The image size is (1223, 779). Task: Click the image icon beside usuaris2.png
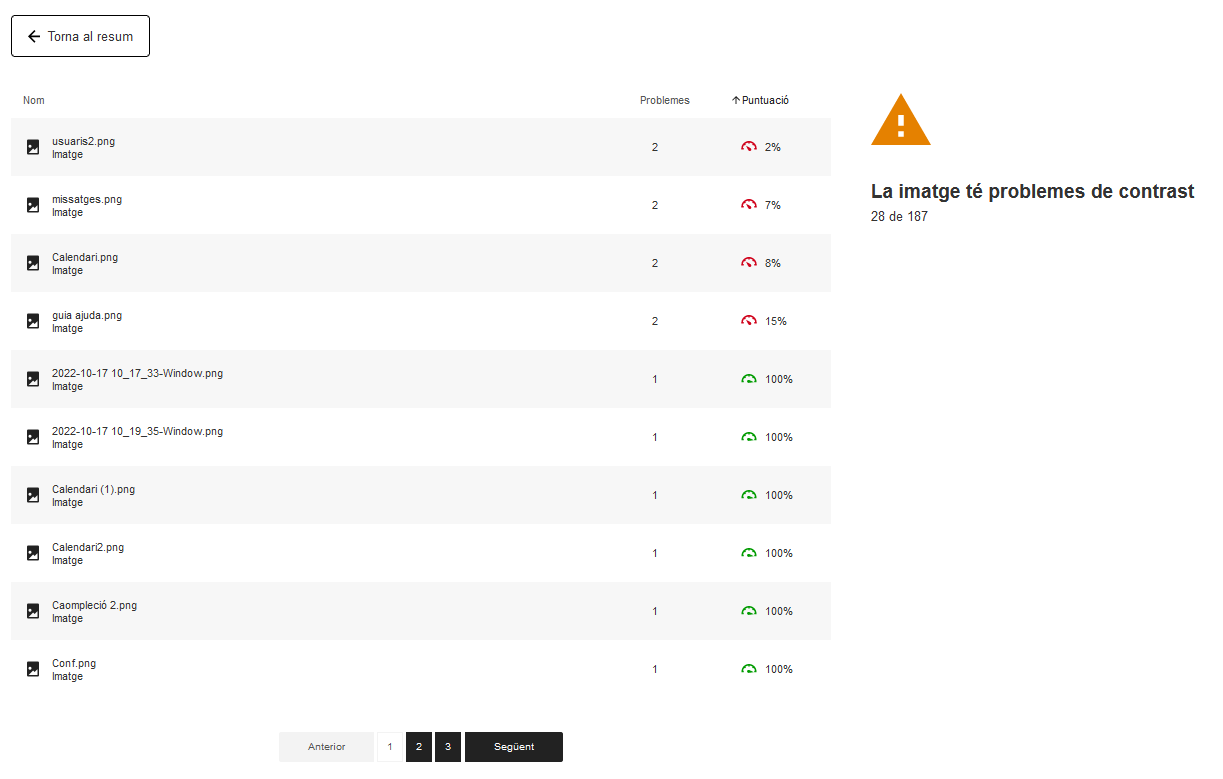[x=33, y=147]
